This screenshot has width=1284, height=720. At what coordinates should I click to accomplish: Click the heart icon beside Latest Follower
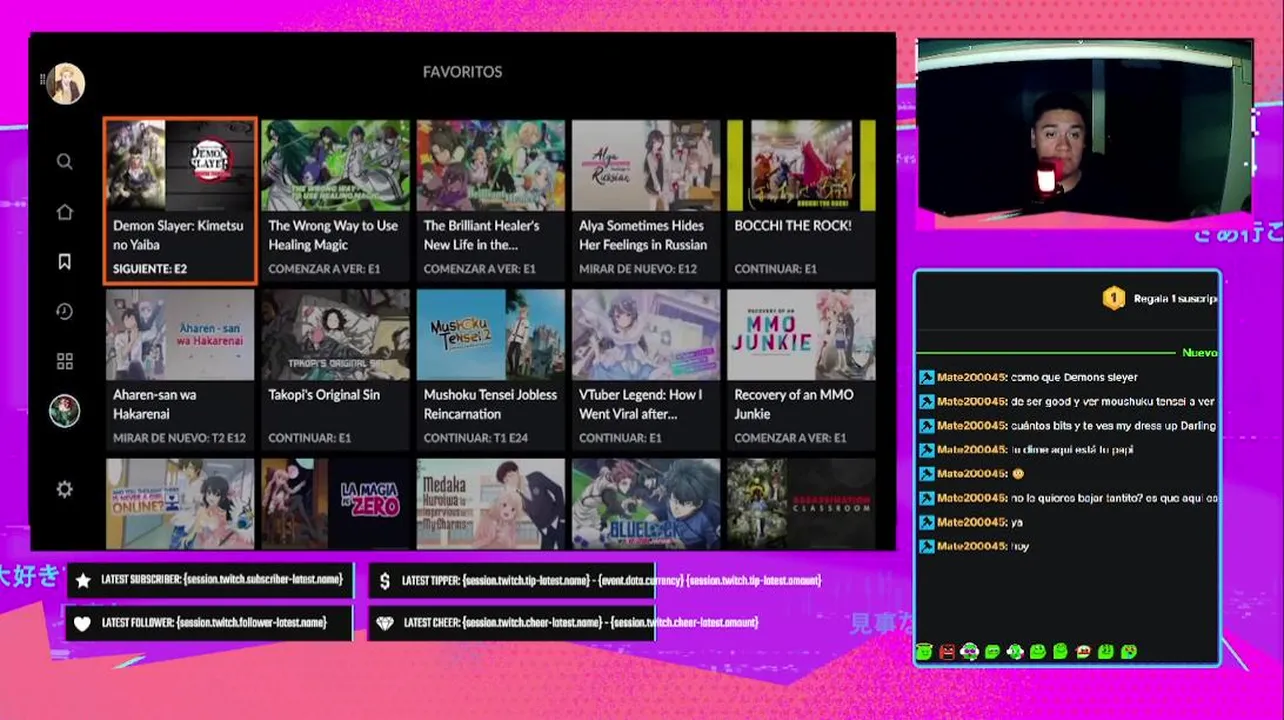click(83, 623)
